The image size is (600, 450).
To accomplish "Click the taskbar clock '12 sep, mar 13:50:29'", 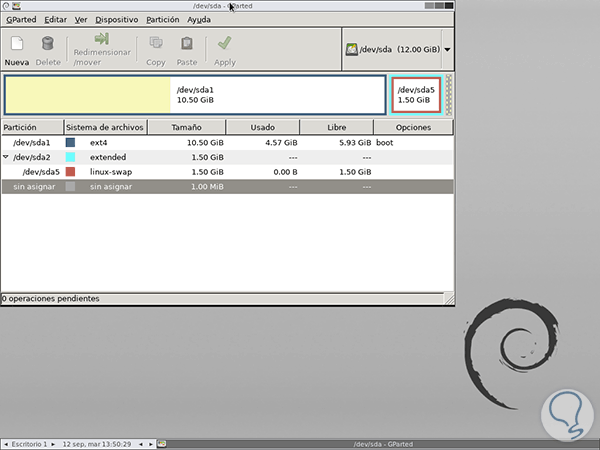I will [97, 444].
